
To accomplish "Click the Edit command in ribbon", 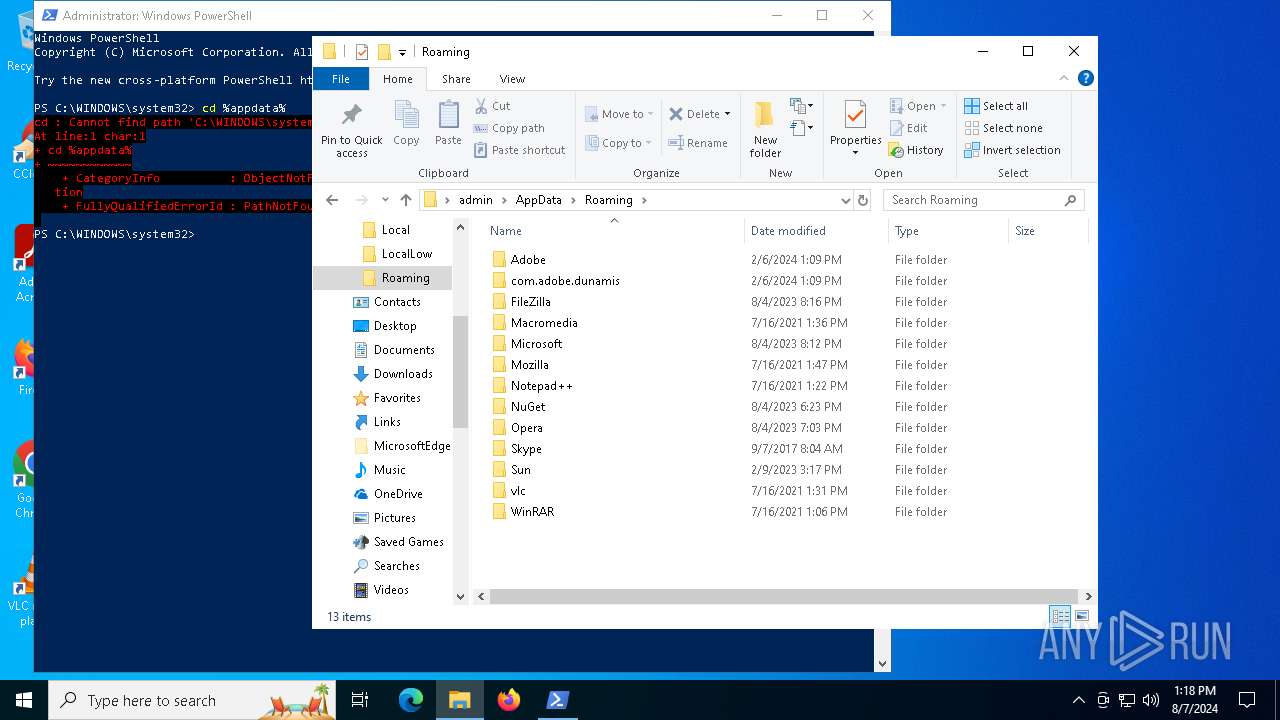I will (909, 128).
